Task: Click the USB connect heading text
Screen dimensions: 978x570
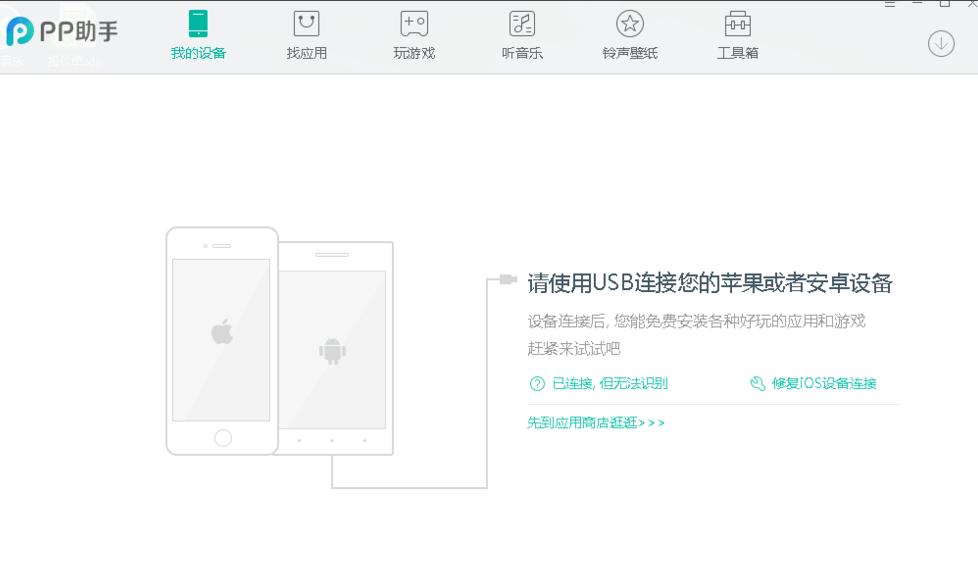Action: click(710, 283)
